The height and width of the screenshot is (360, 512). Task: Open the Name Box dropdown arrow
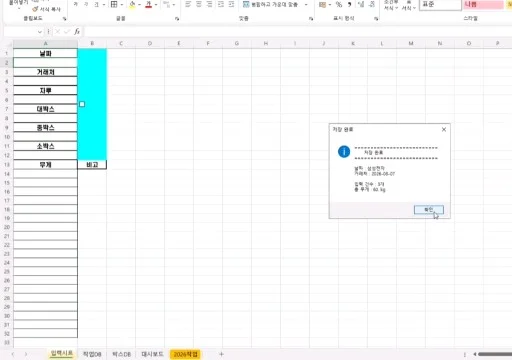coord(40,32)
